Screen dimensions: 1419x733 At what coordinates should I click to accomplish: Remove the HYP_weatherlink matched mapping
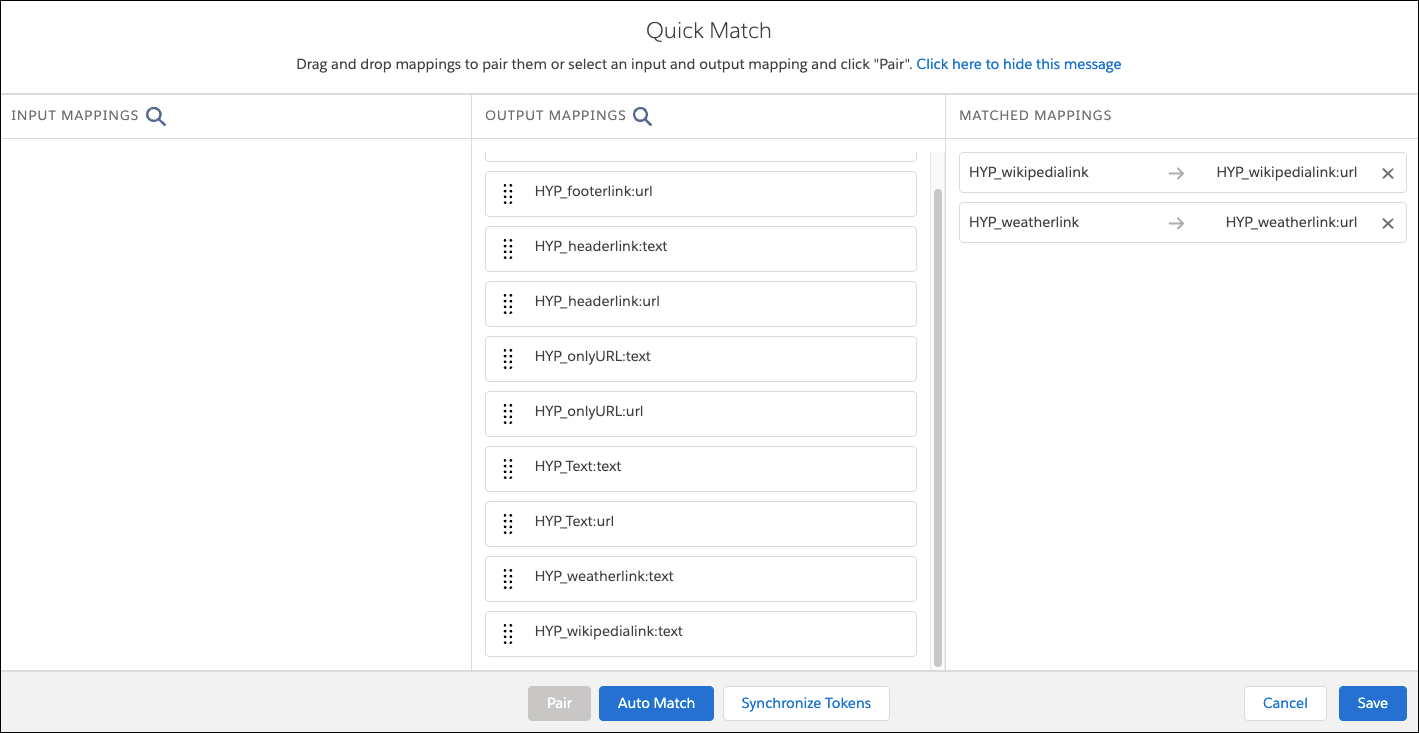coord(1388,222)
